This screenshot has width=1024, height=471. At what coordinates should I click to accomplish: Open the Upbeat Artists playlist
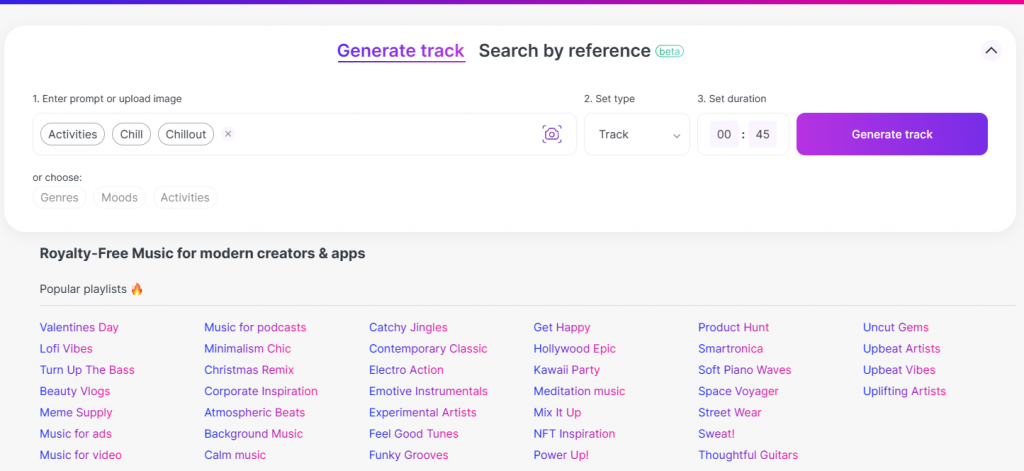pyautogui.click(x=901, y=349)
